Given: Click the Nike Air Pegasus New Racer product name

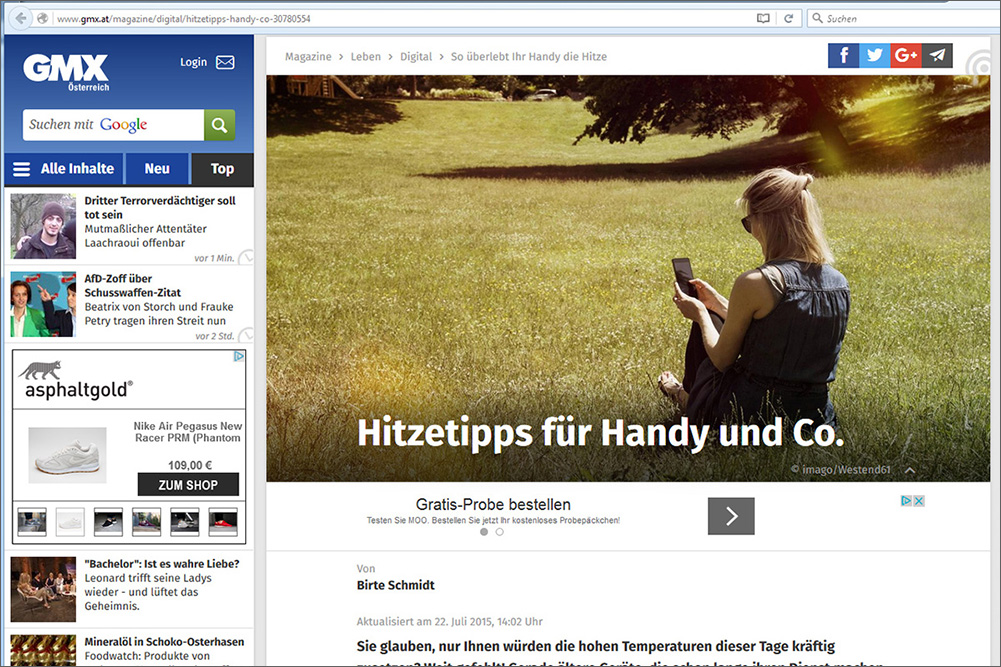Looking at the screenshot, I should pyautogui.click(x=188, y=432).
